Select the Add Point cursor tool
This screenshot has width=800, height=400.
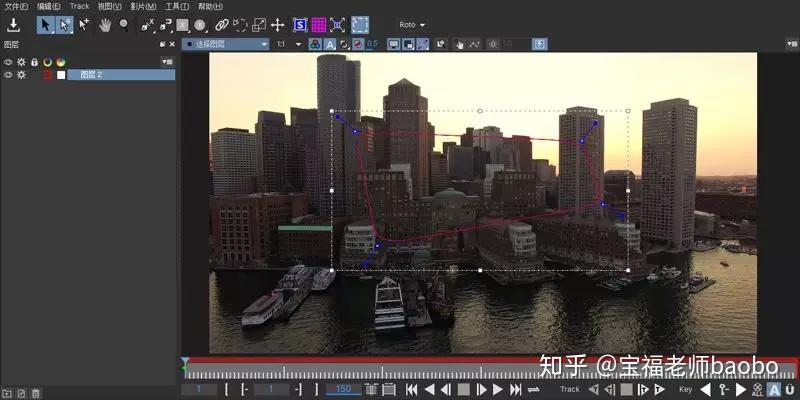click(x=84, y=24)
